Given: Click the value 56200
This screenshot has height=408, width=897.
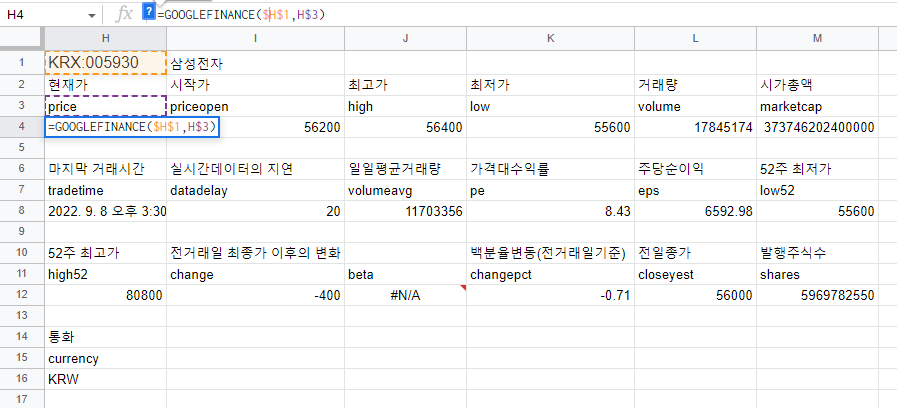Looking at the screenshot, I should coord(323,127).
